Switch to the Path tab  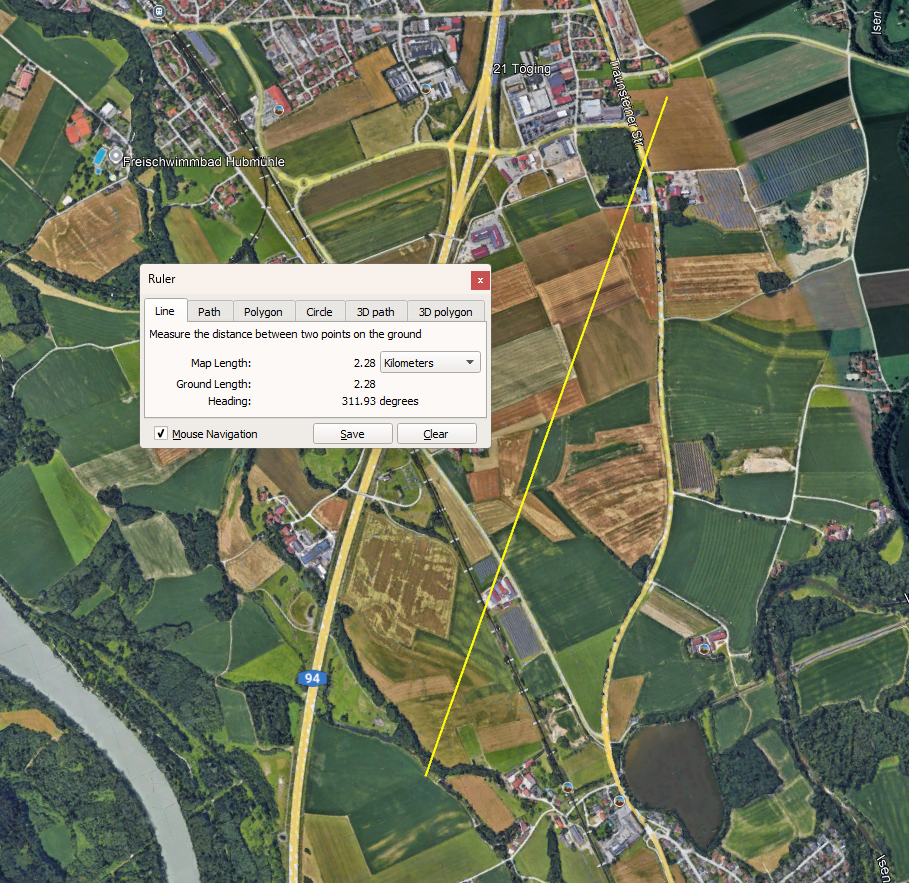click(x=209, y=312)
